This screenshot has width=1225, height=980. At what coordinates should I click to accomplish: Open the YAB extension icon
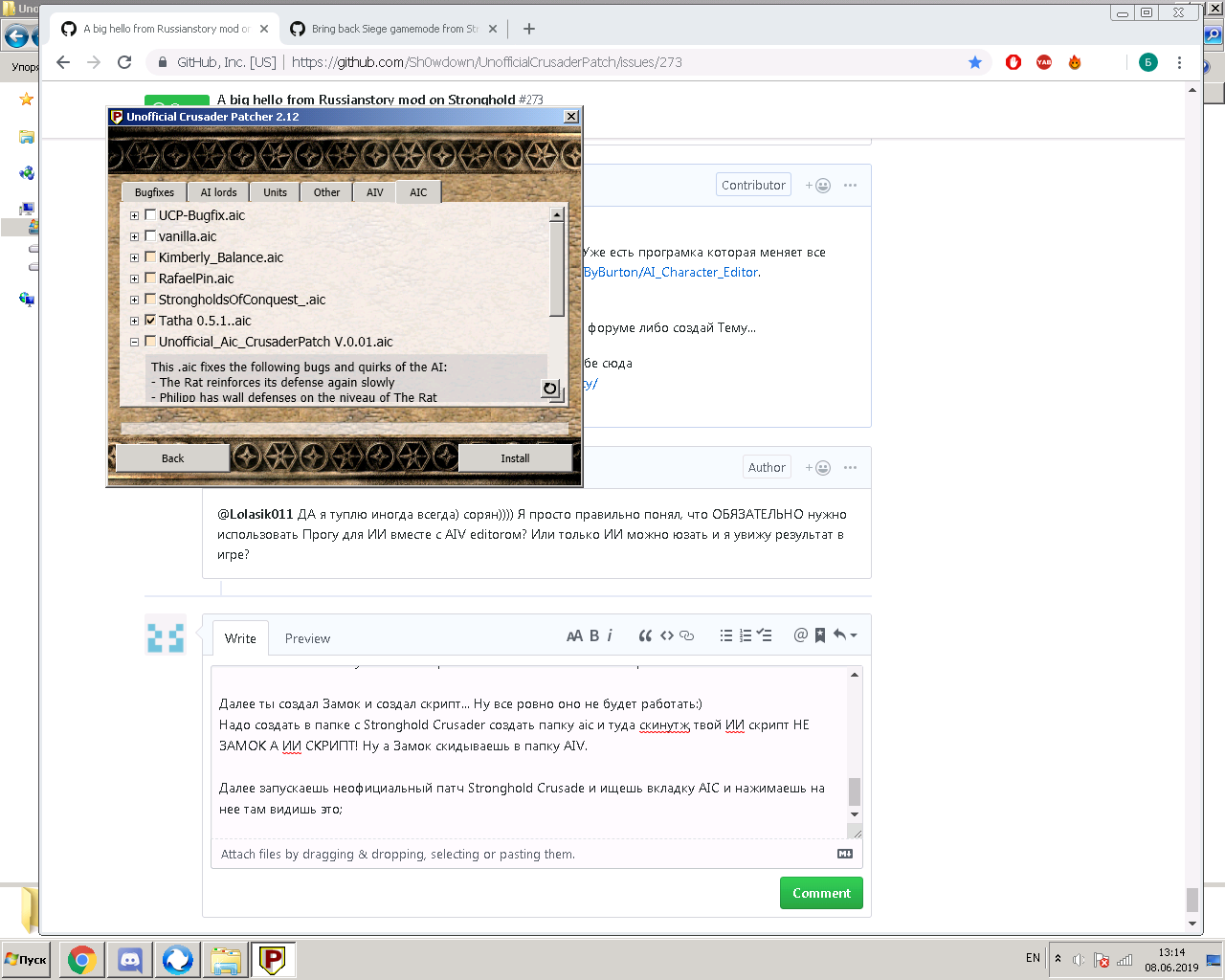tap(1044, 62)
